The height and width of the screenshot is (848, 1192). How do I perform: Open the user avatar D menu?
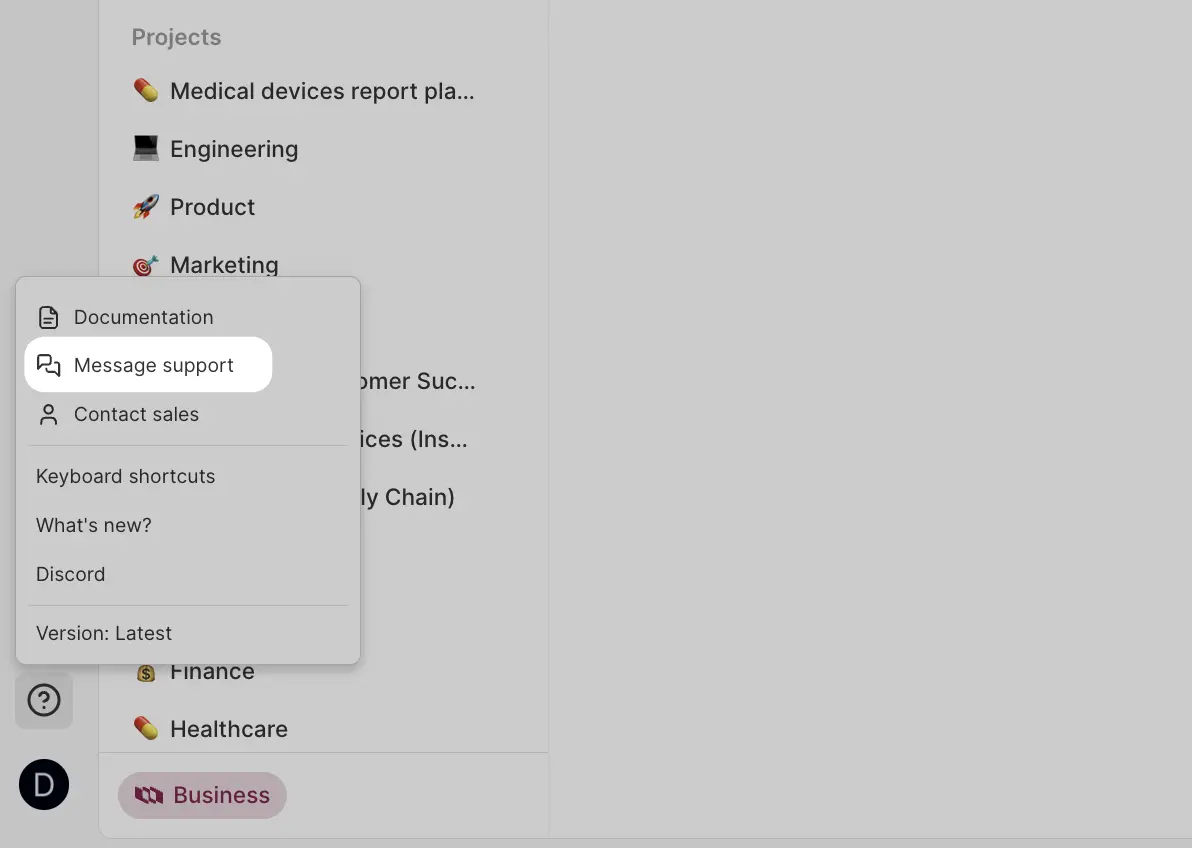coord(44,785)
